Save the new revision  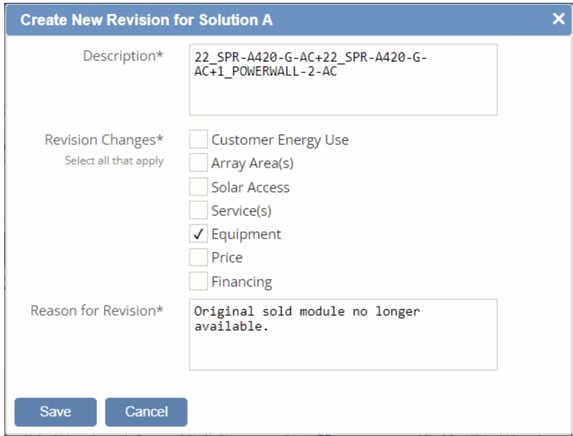point(56,412)
